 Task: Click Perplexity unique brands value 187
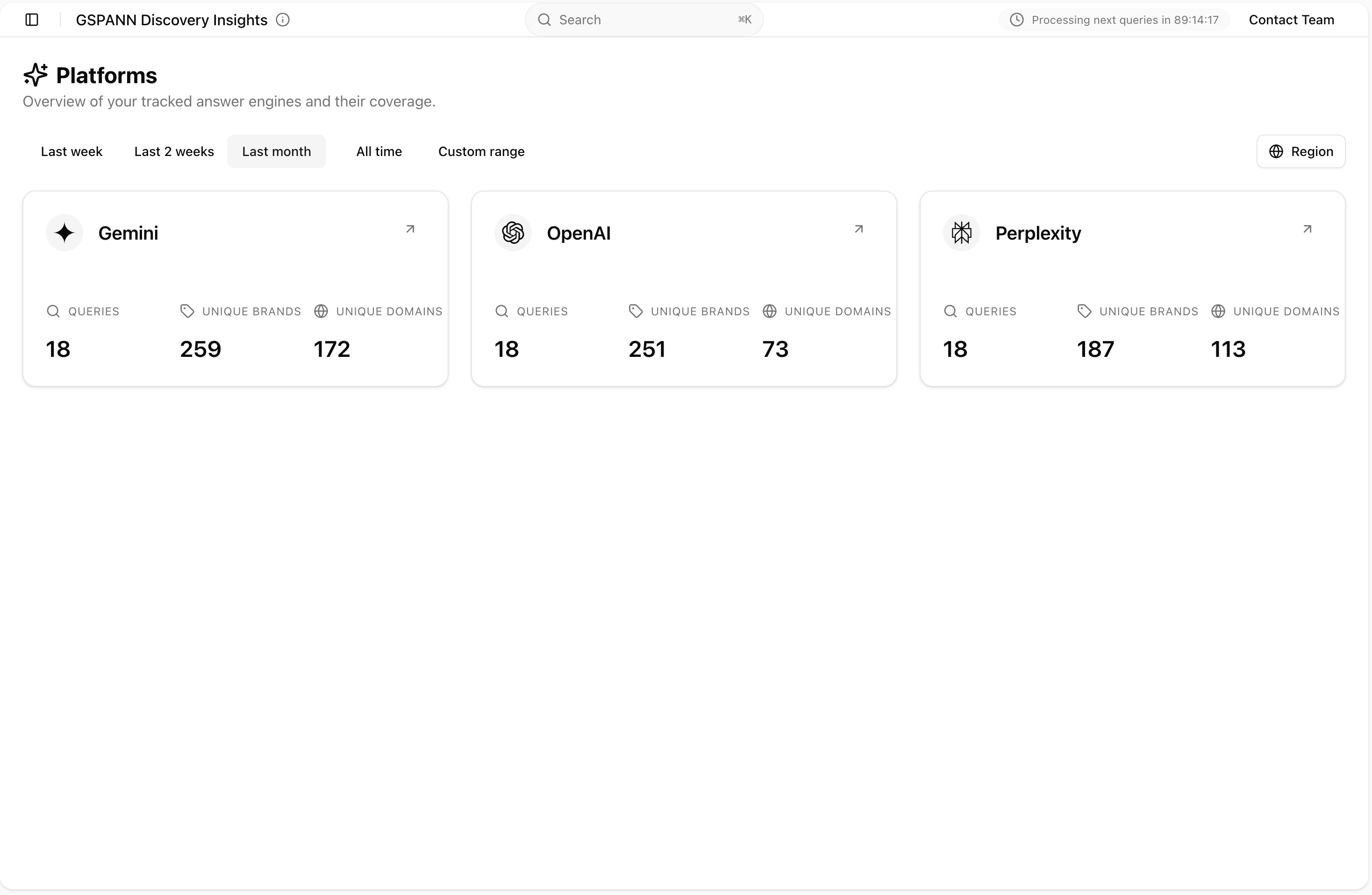tap(1095, 348)
